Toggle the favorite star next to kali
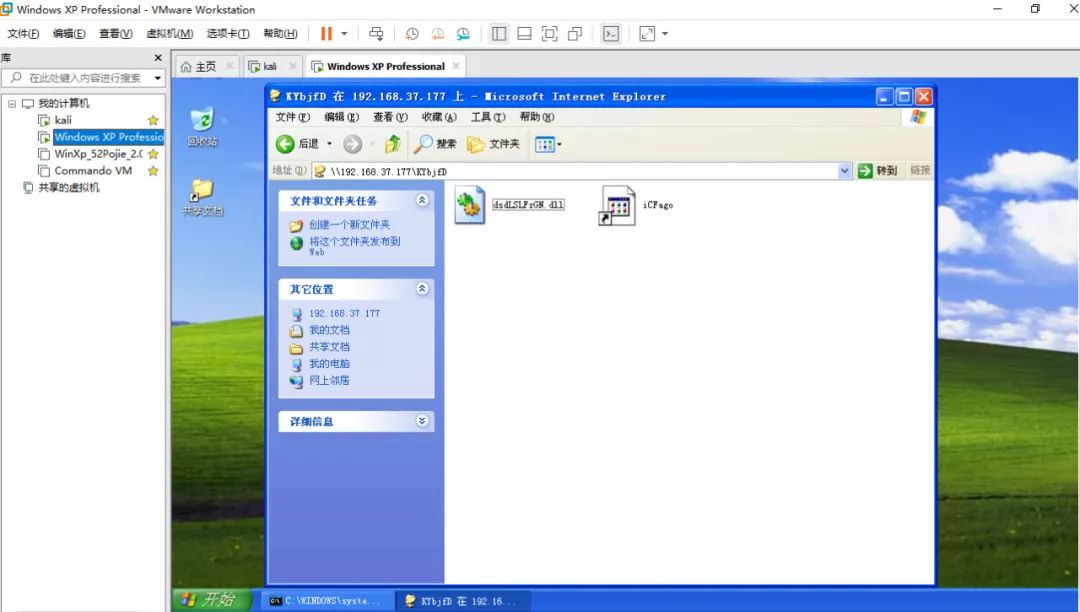 tap(152, 120)
